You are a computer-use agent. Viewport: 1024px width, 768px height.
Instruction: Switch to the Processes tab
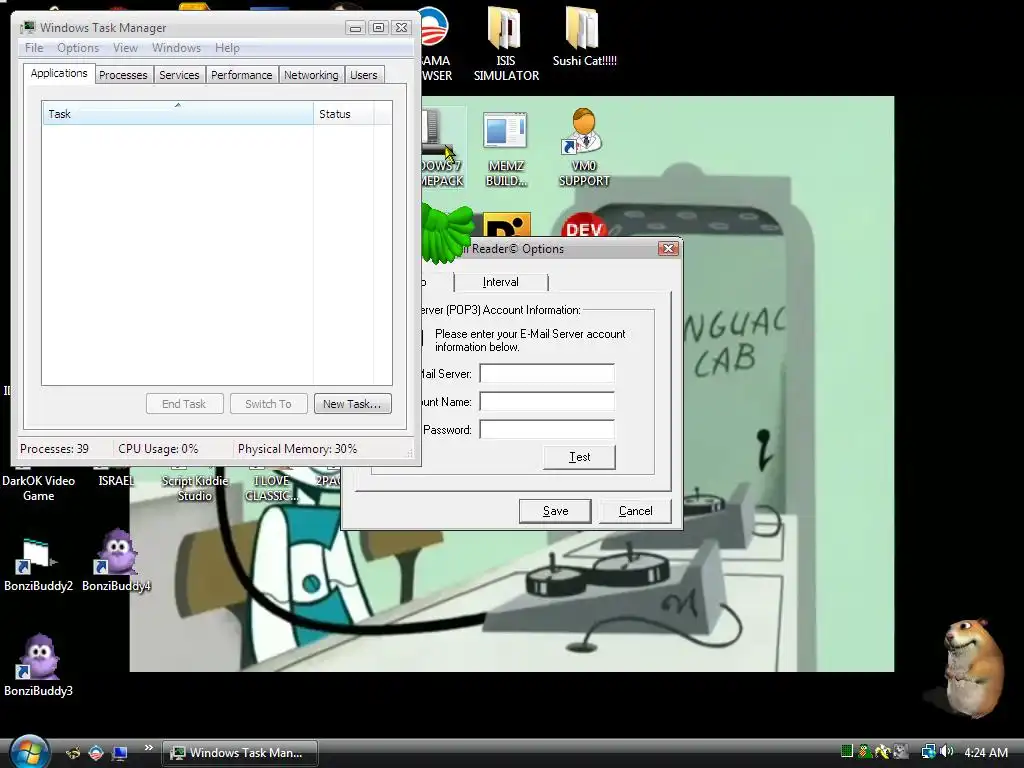click(x=123, y=75)
